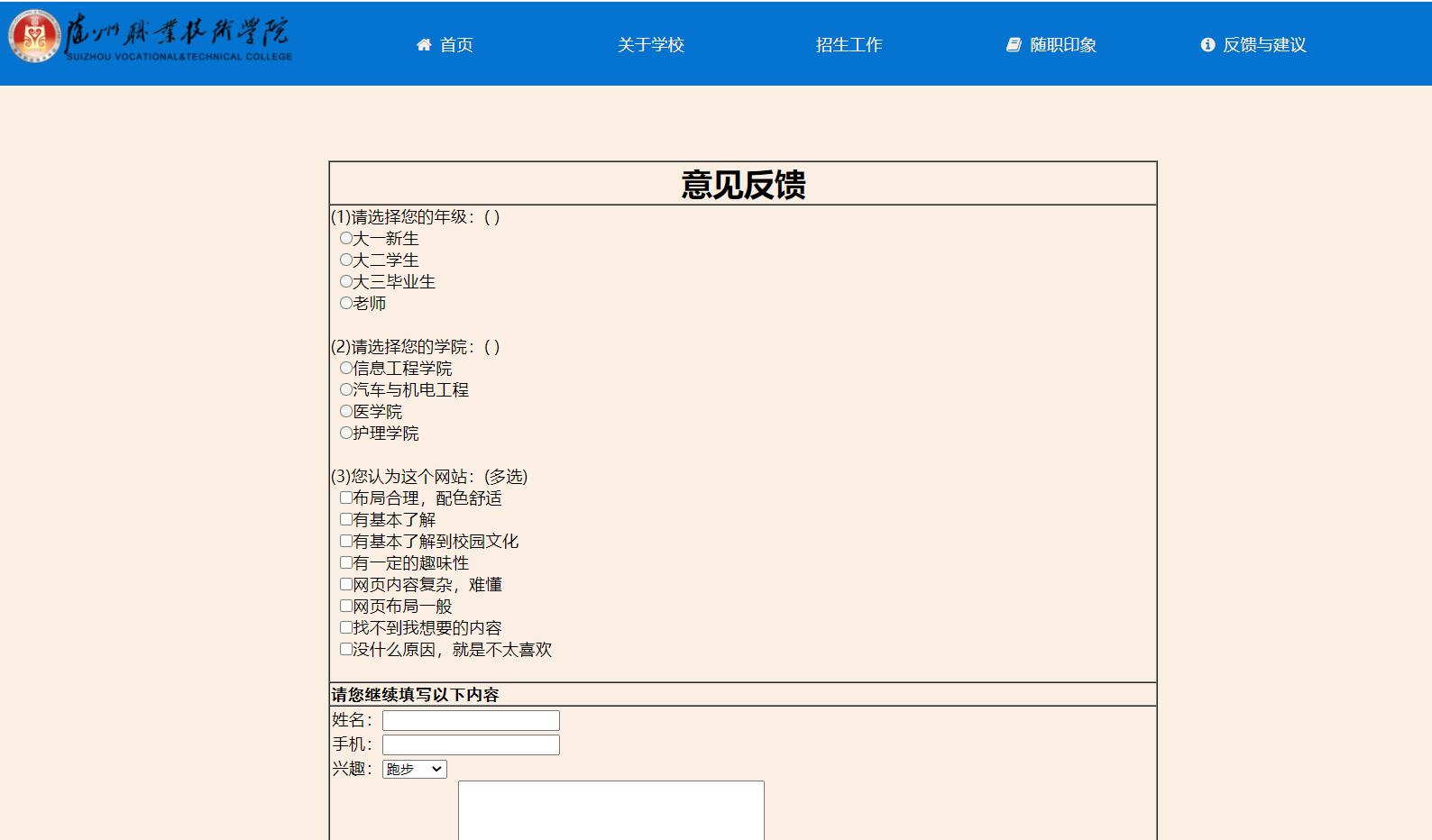Click the 姓名 text input field
This screenshot has height=840, width=1432.
click(471, 720)
